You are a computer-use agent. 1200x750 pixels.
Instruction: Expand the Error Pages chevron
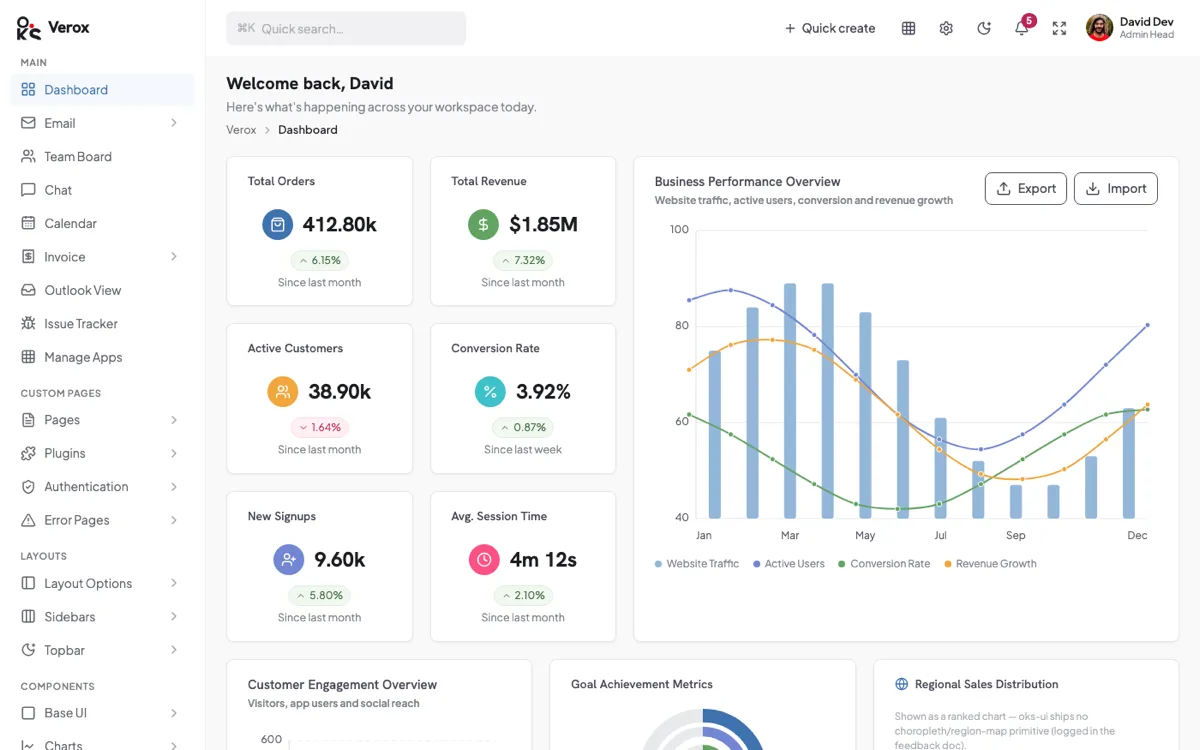tap(174, 520)
